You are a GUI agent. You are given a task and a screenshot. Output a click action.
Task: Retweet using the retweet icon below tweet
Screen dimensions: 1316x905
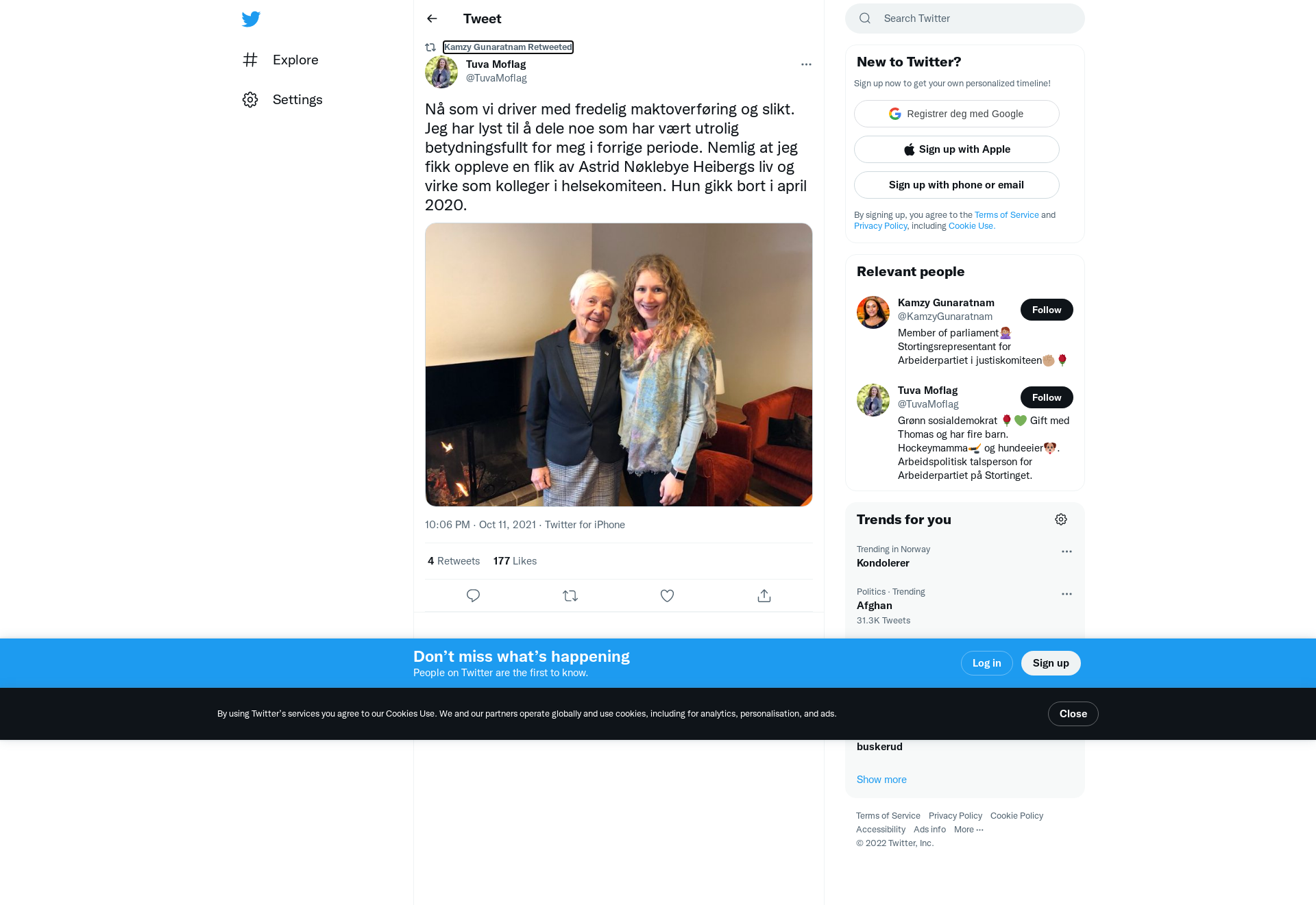(570, 595)
